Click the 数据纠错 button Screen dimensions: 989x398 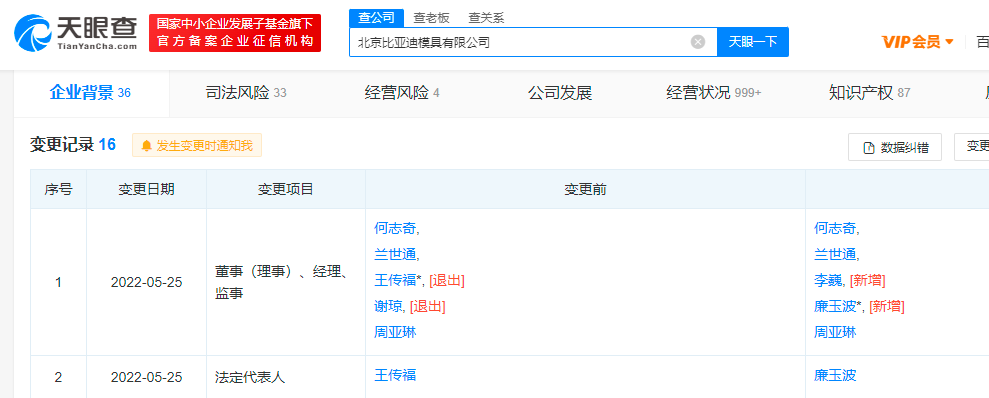point(895,148)
